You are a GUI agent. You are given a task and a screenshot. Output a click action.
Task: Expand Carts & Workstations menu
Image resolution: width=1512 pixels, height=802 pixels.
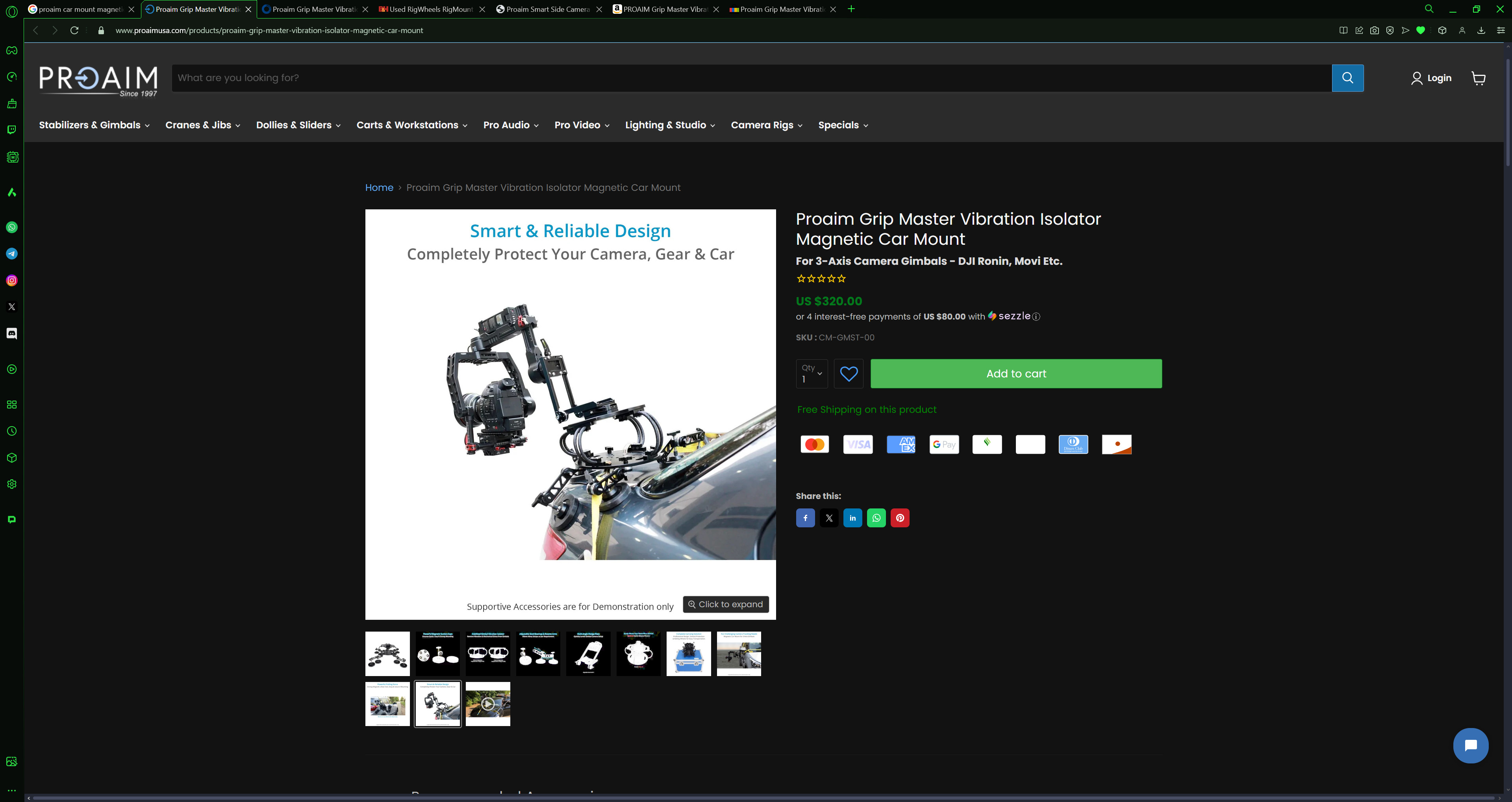click(412, 125)
